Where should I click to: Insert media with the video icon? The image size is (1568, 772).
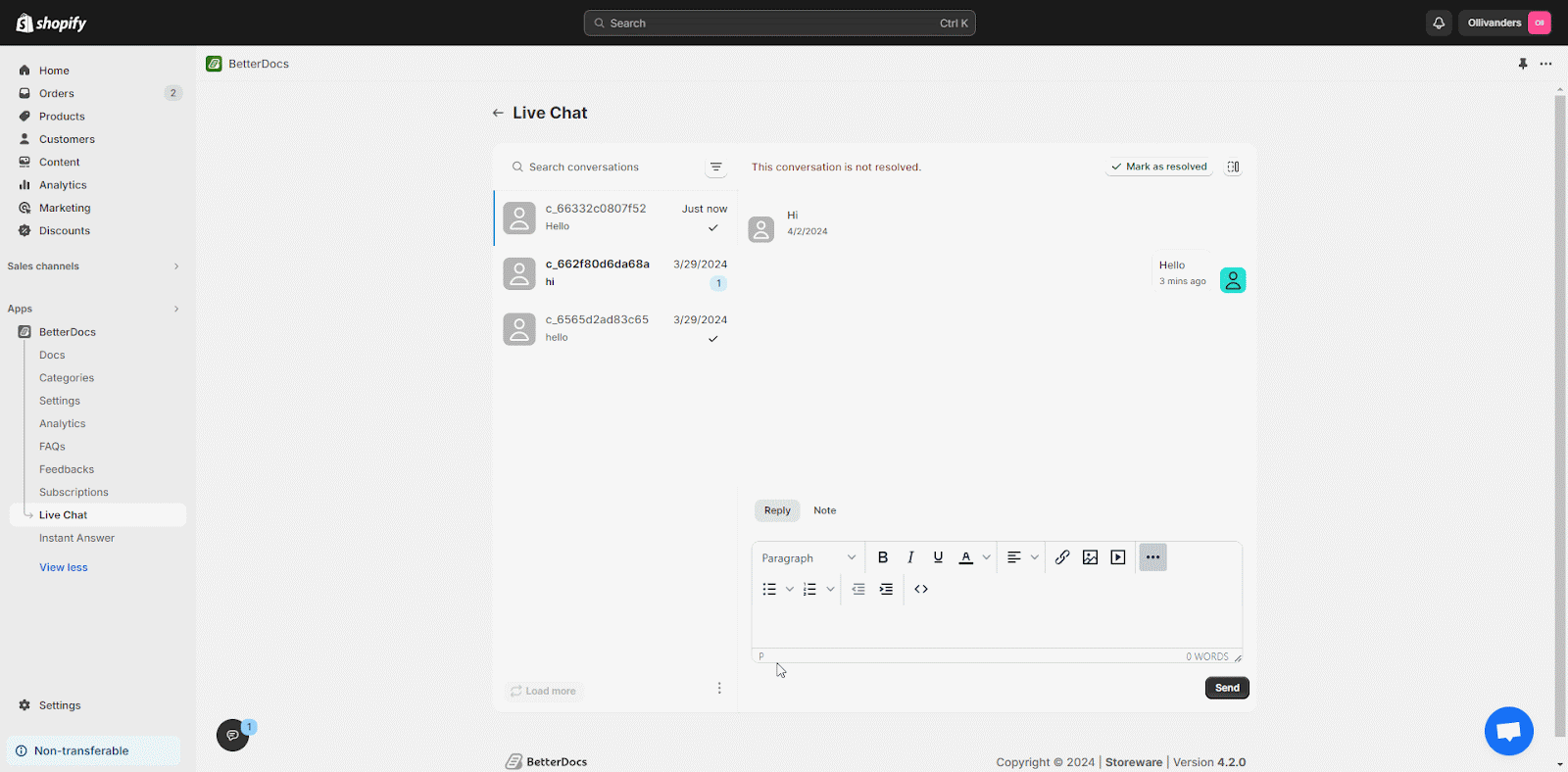(x=1118, y=557)
